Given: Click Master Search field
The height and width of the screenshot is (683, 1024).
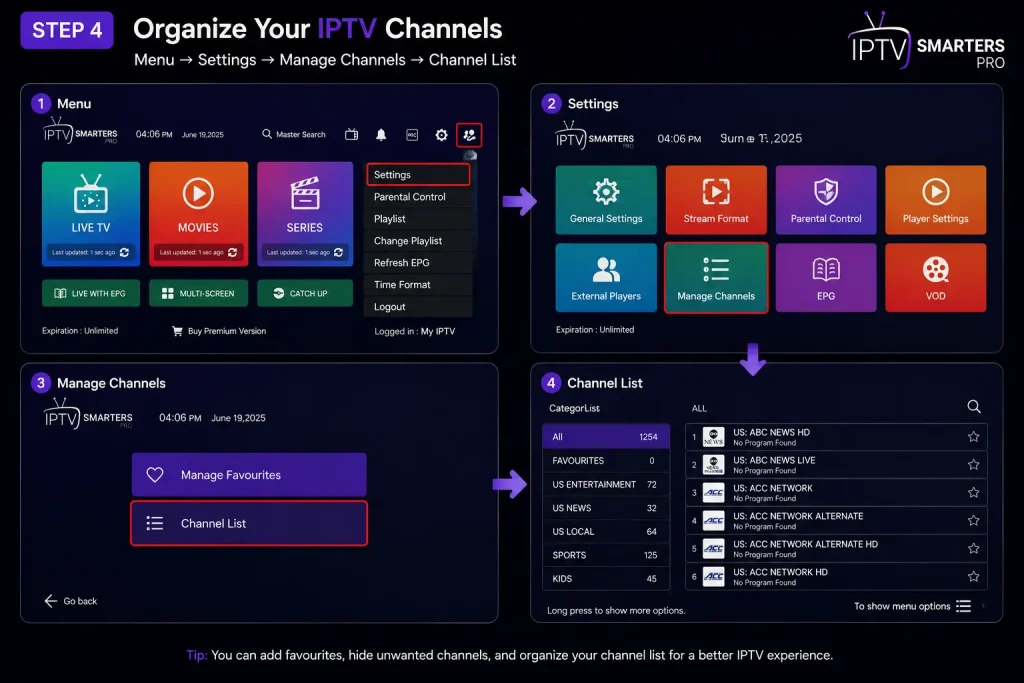Looking at the screenshot, I should click(294, 134).
